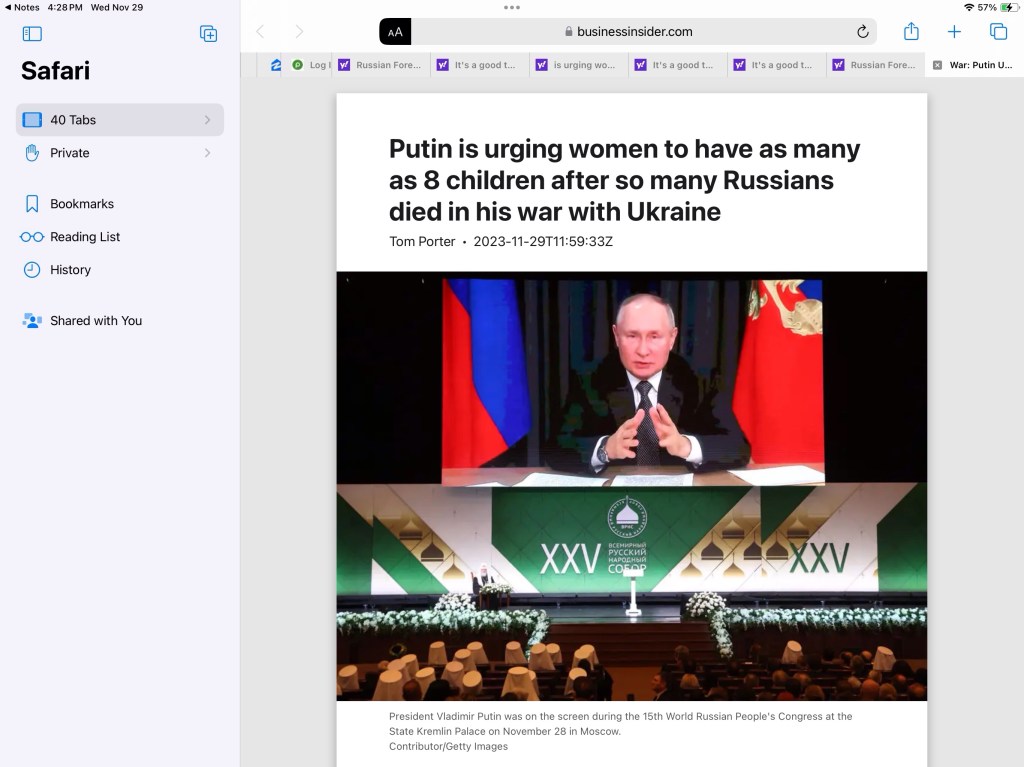The image size is (1024, 767).
Task: Add a new tab with plus icon
Action: (x=954, y=32)
